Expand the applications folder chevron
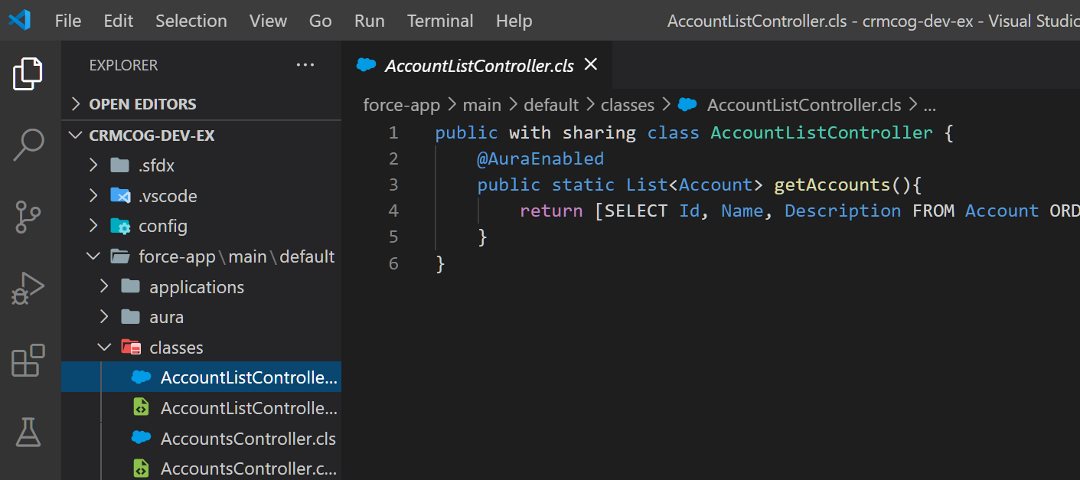 coord(105,286)
